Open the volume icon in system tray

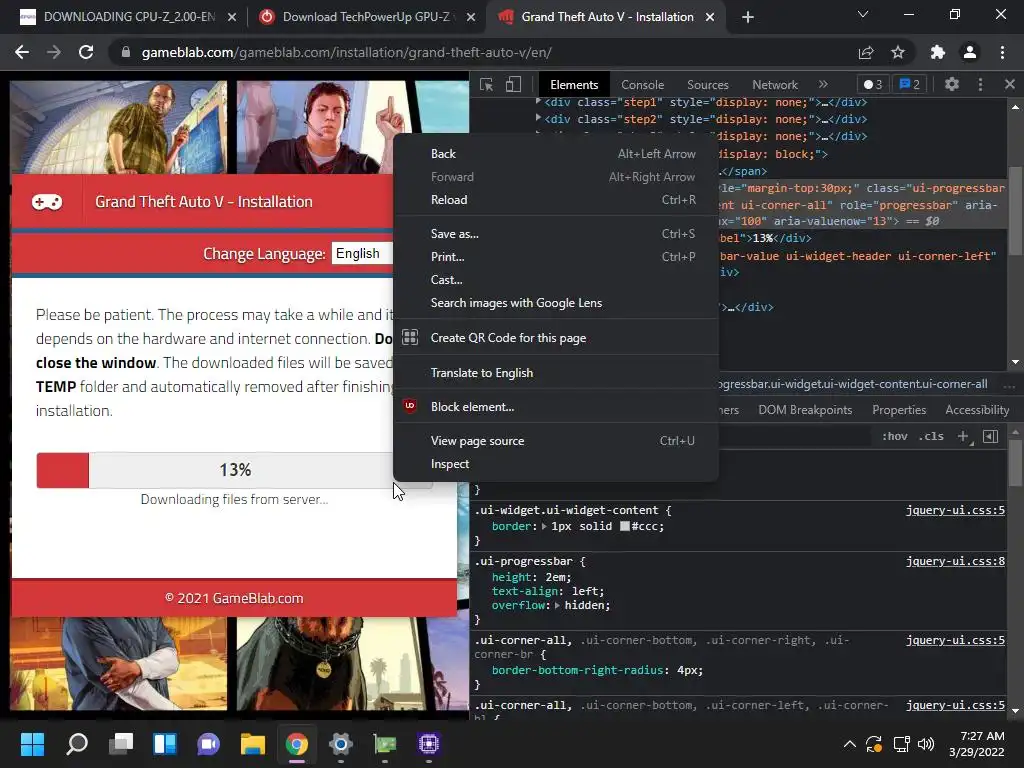(x=926, y=744)
